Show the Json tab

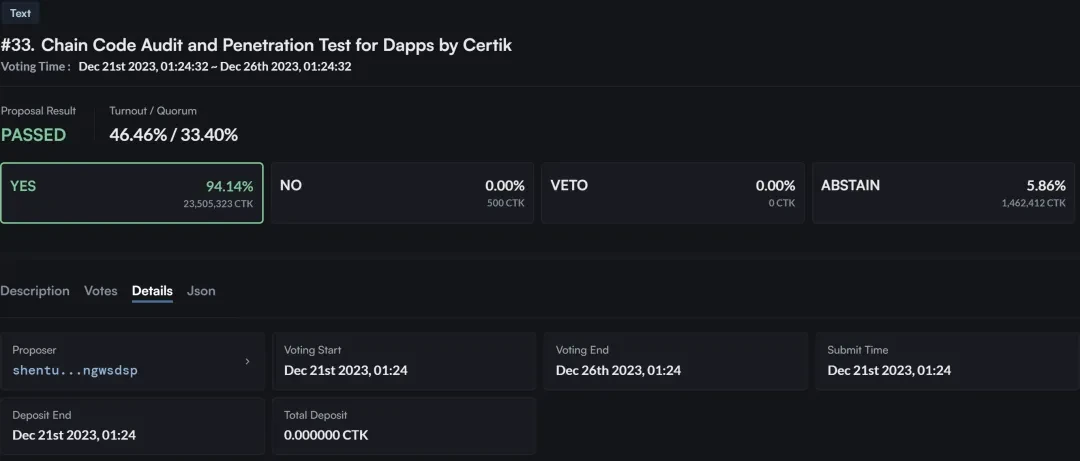point(201,291)
